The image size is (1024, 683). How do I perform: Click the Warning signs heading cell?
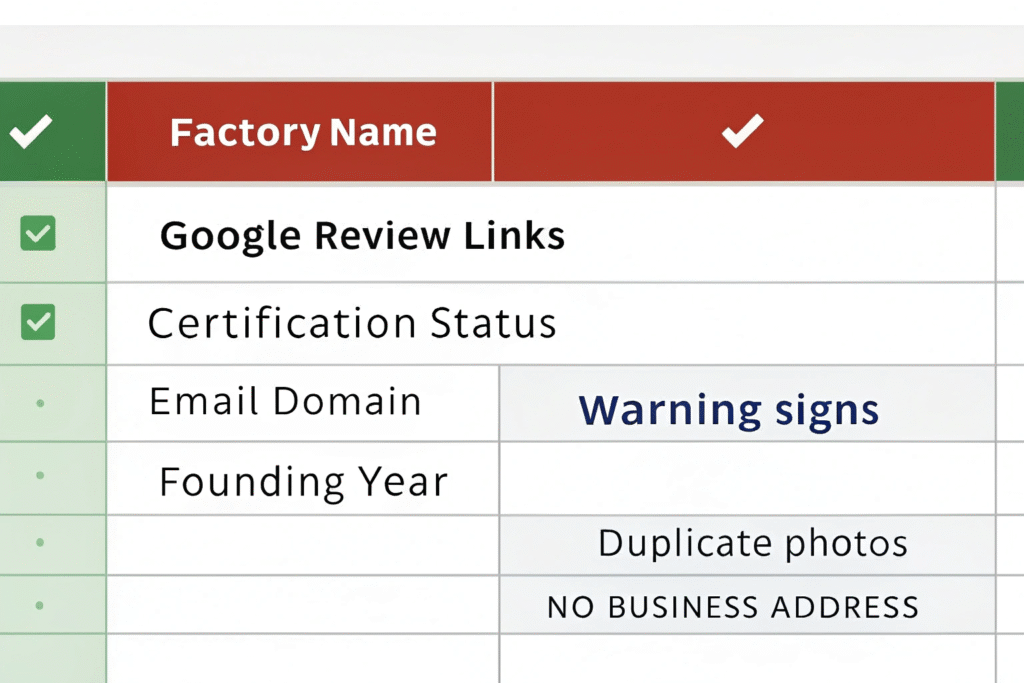tap(729, 409)
